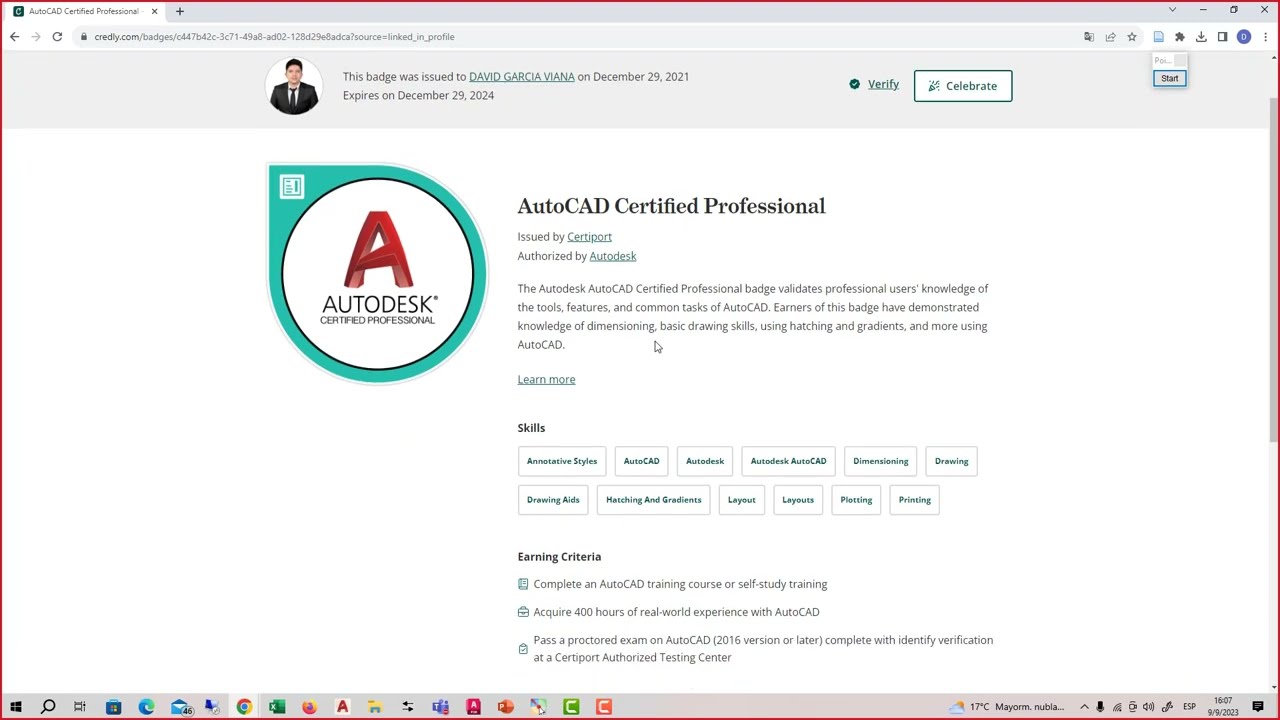This screenshot has height=720, width=1280.
Task: Click the badge type icon on the AutoCAD badge
Action: click(x=292, y=187)
